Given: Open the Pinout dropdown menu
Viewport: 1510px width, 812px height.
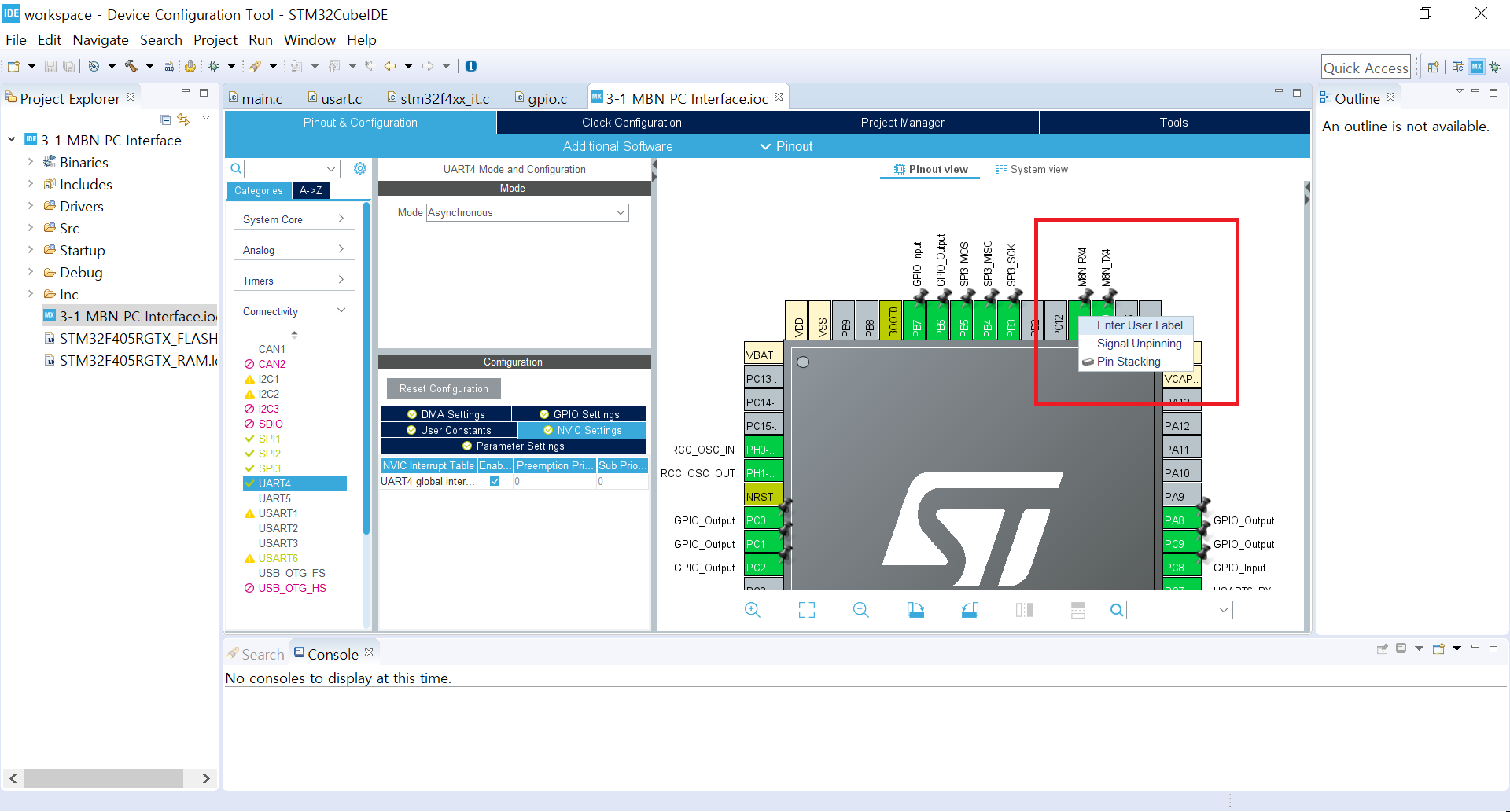Looking at the screenshot, I should 786,146.
